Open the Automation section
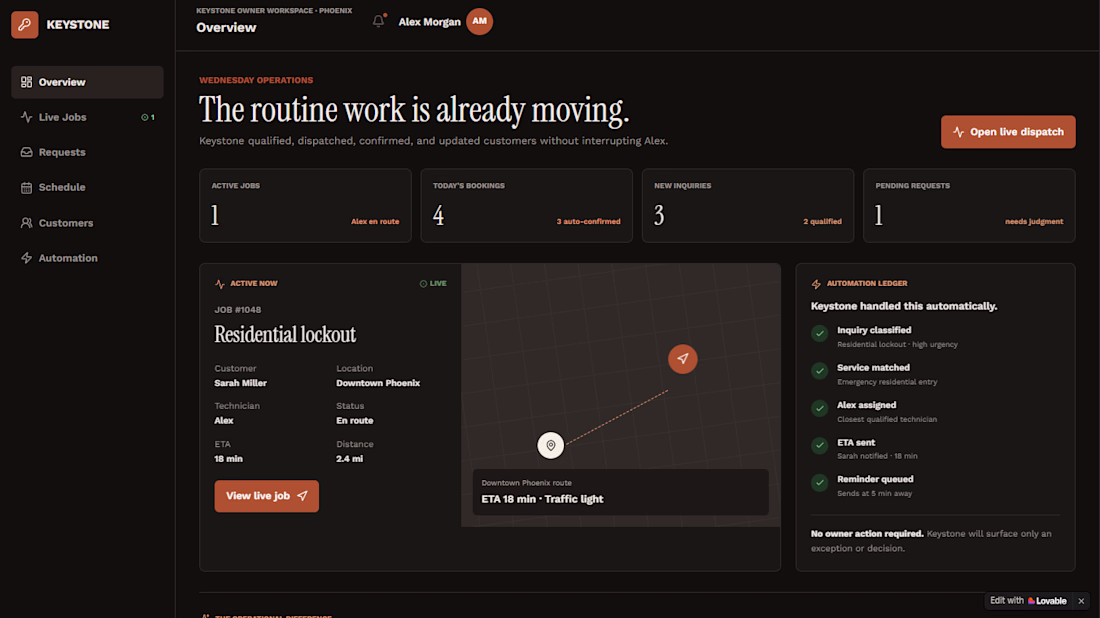Screen dimensions: 1100x618 [88, 258]
